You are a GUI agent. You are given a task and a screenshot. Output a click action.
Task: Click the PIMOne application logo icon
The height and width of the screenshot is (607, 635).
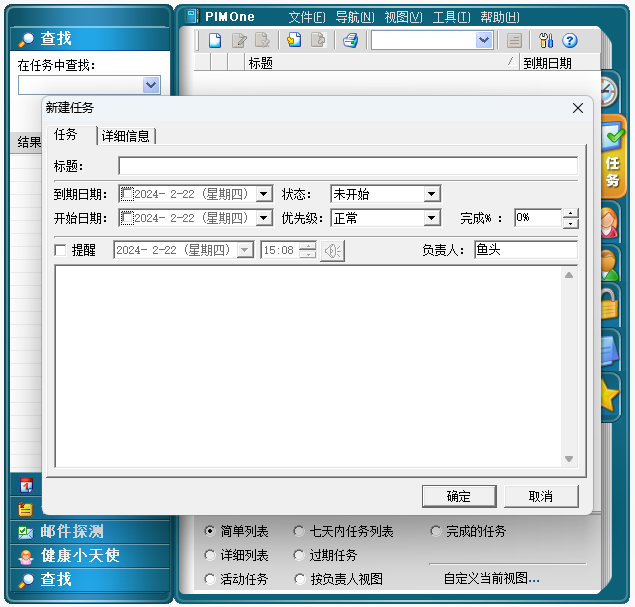click(x=192, y=16)
